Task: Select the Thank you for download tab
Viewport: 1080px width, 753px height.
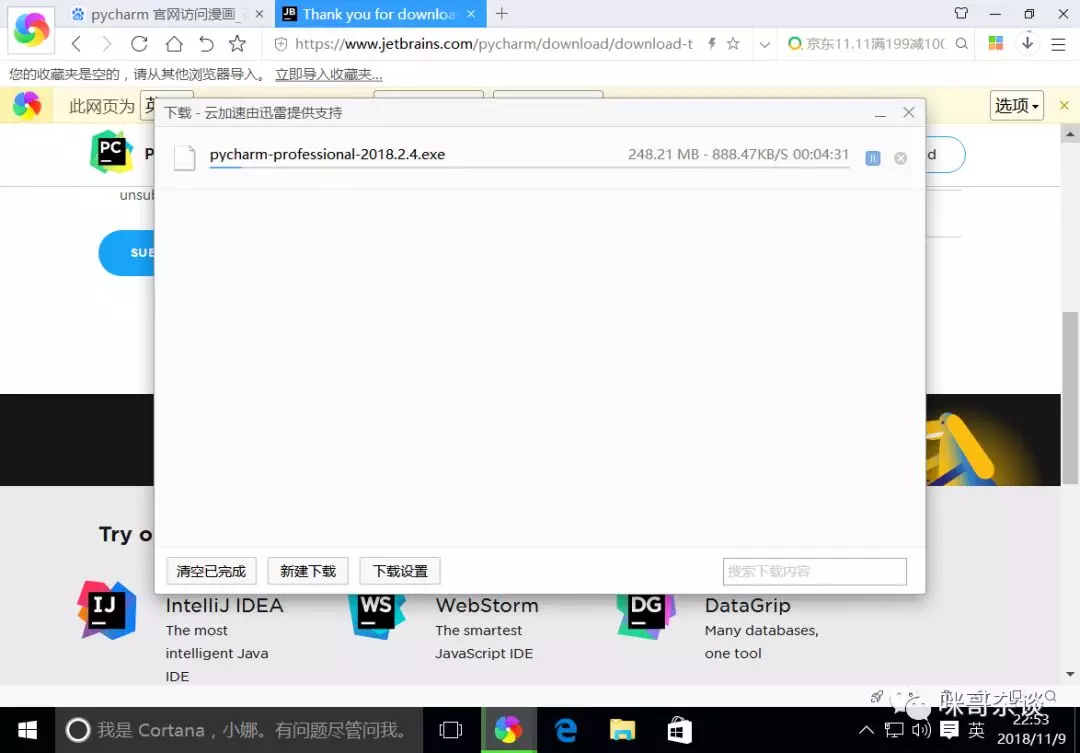Action: pyautogui.click(x=379, y=14)
